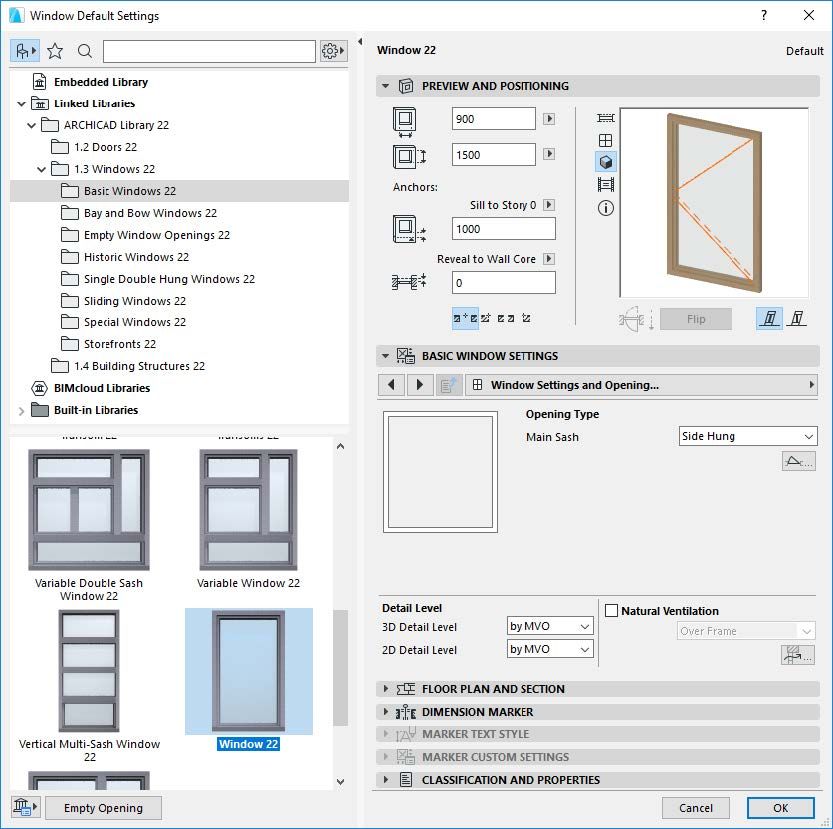Click the OK button
The height and width of the screenshot is (829, 833).
click(780, 808)
